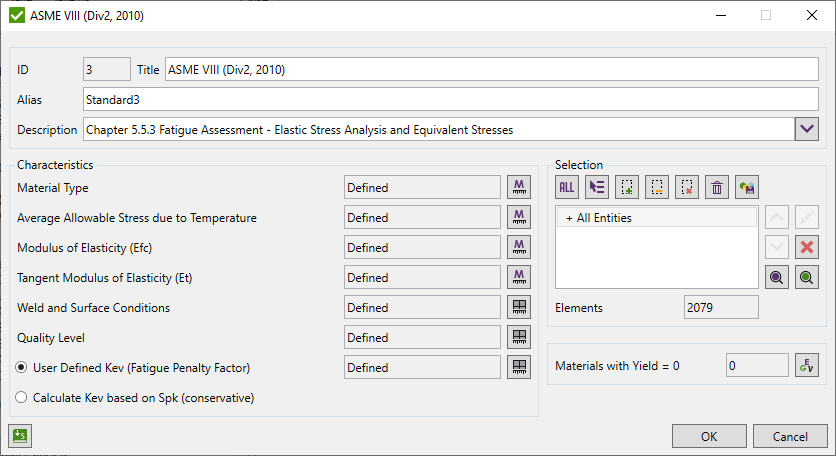Click the red X delete button
The height and width of the screenshot is (456, 836).
pyautogui.click(x=807, y=247)
